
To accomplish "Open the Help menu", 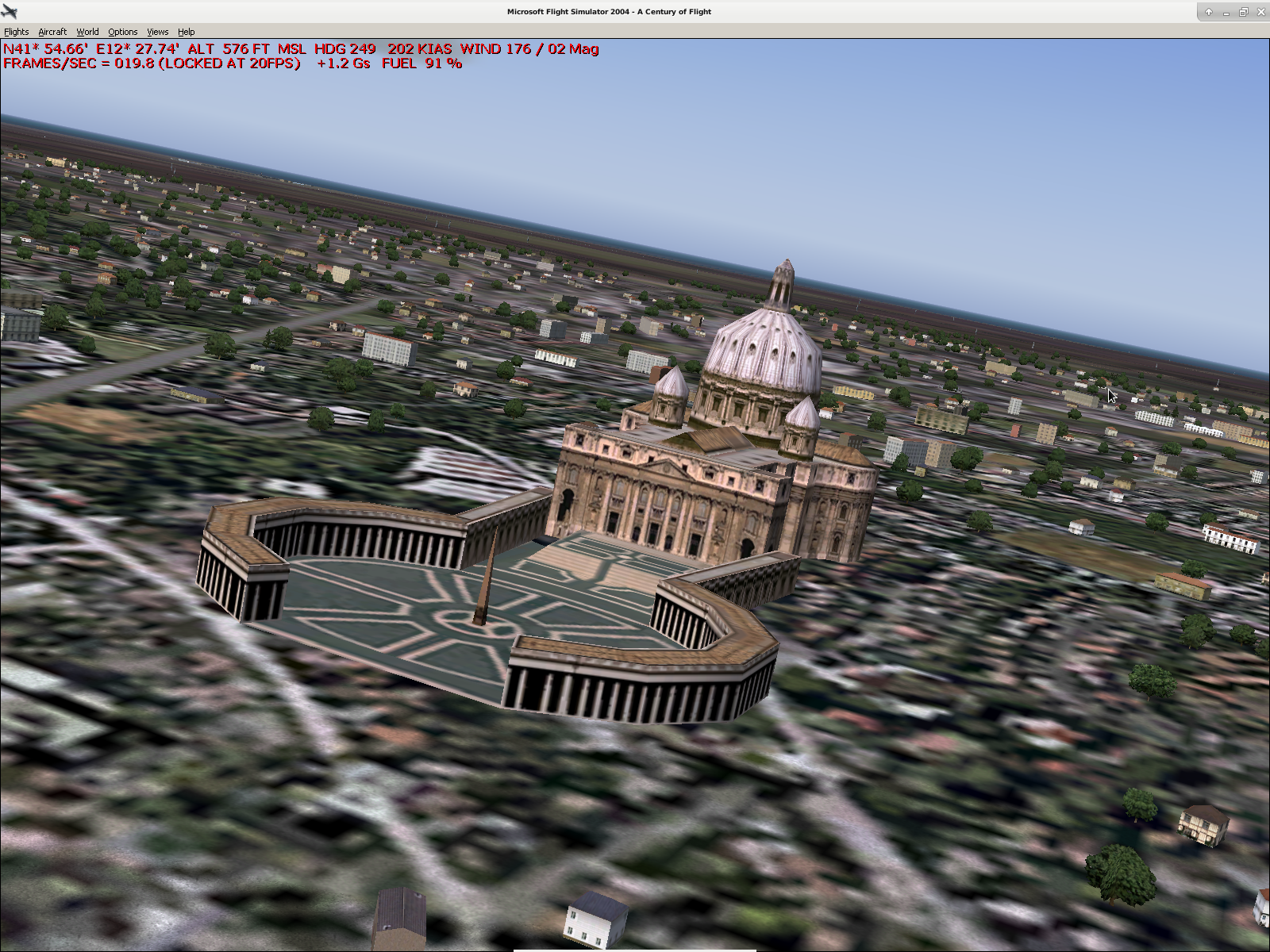I will click(186, 32).
